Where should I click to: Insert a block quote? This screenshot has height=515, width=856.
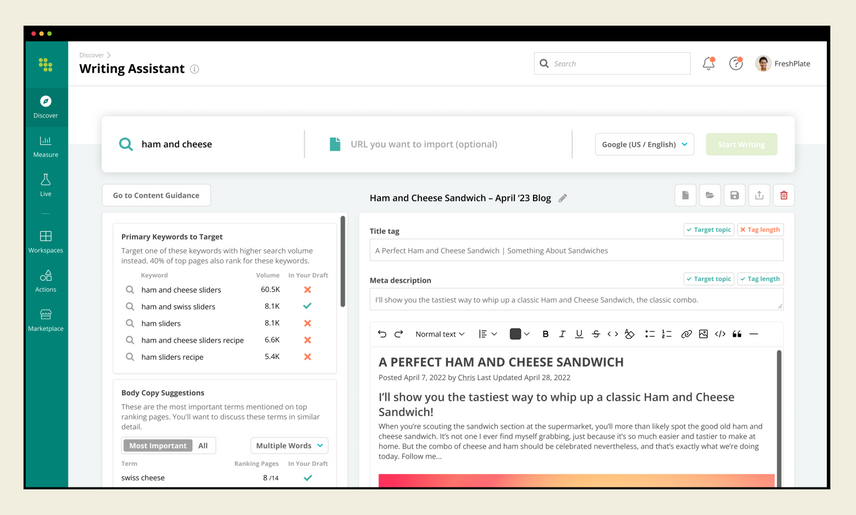(x=737, y=334)
